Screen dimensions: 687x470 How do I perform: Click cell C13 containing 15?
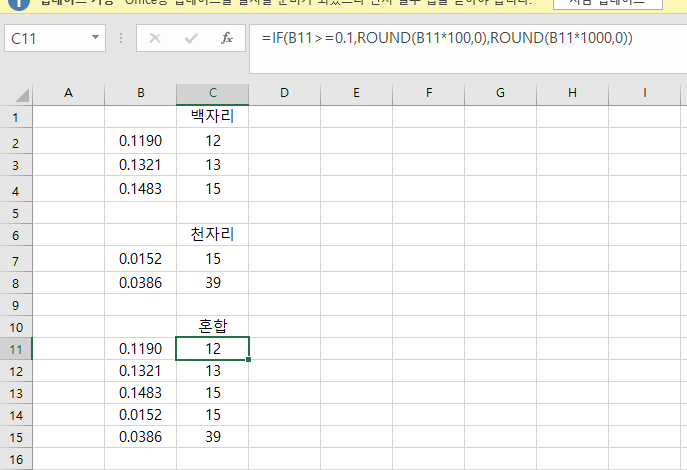[212, 392]
